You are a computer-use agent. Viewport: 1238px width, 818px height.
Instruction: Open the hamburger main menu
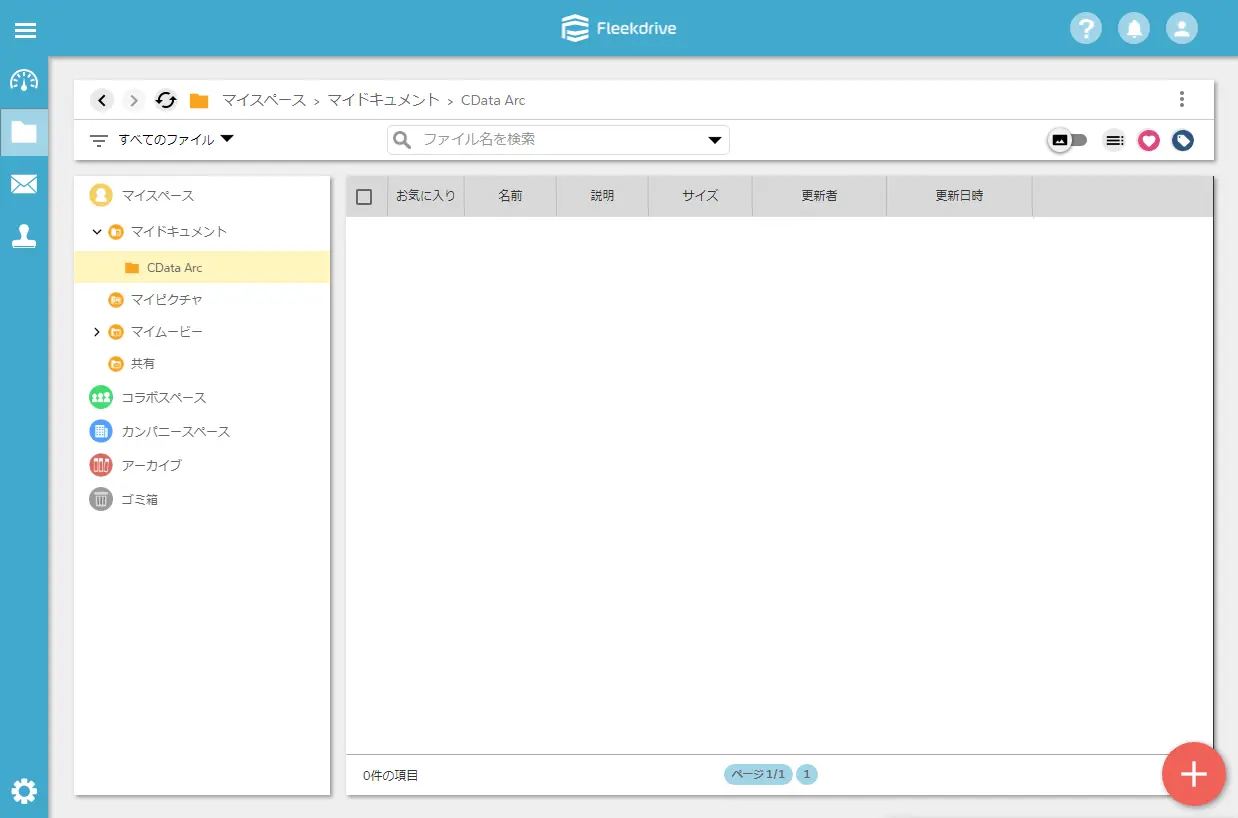coord(25,30)
